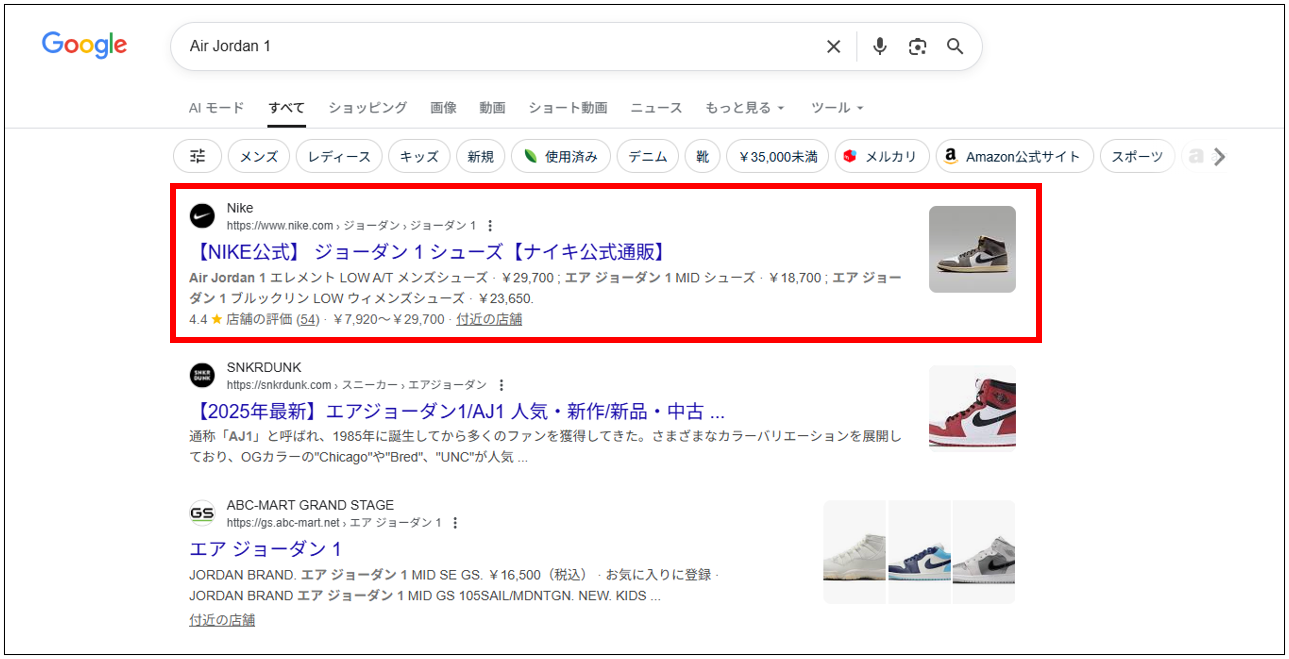The image size is (1289, 659).
Task: Activate voice search with the microphone icon
Action: 879,46
